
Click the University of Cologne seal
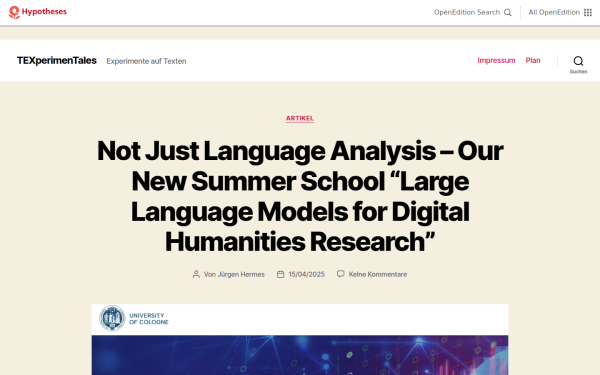(x=112, y=318)
